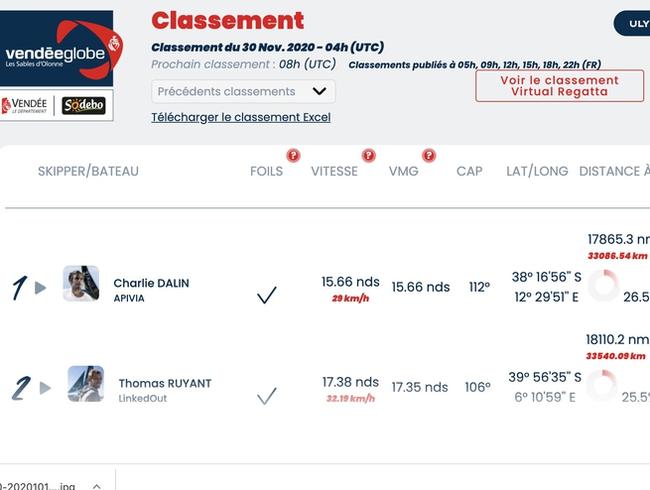The height and width of the screenshot is (490, 650).
Task: Open Thomas Ruyant's skipper photo
Action: pyautogui.click(x=86, y=384)
